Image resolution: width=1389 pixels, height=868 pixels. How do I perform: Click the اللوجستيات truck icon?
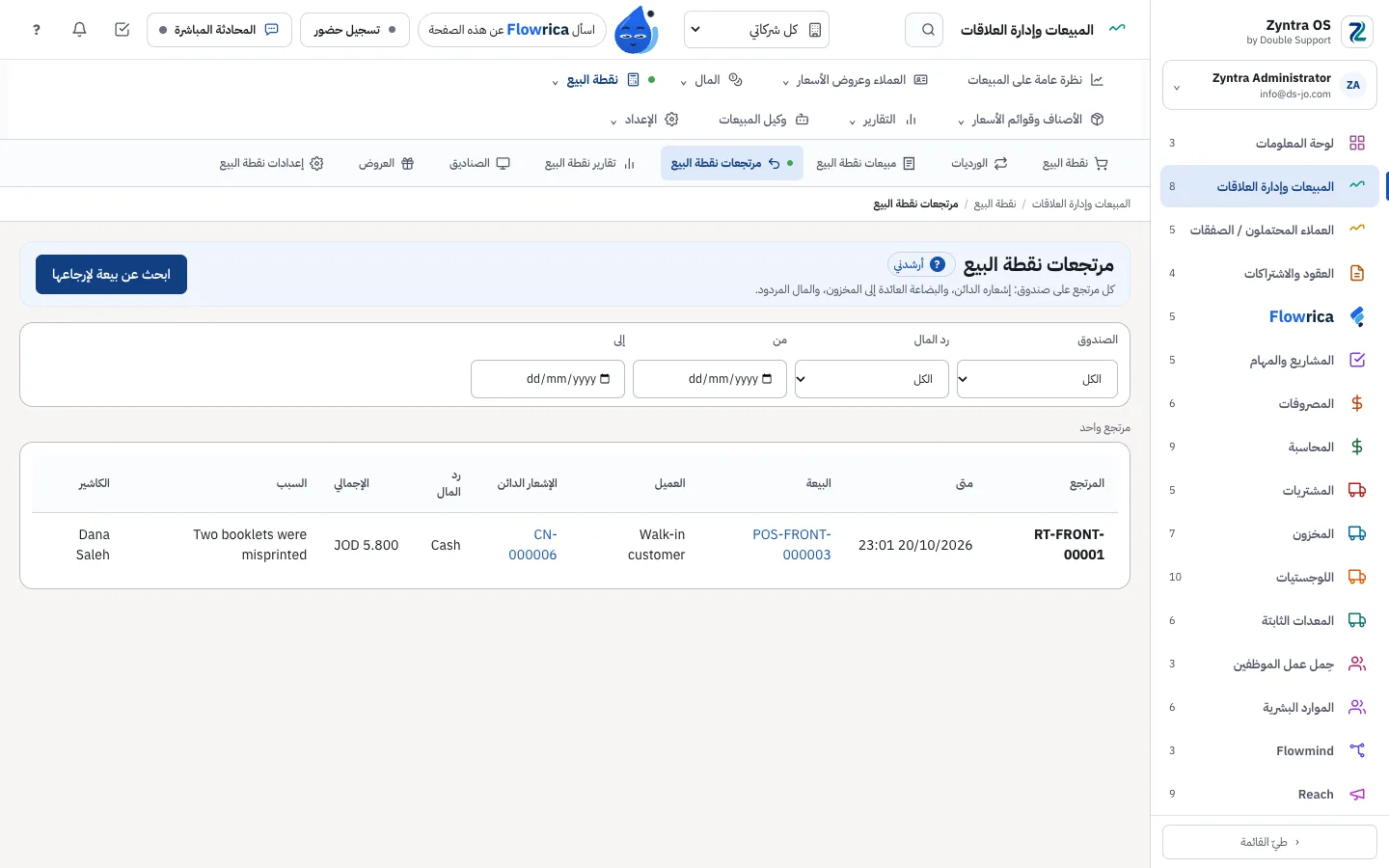pos(1357,577)
